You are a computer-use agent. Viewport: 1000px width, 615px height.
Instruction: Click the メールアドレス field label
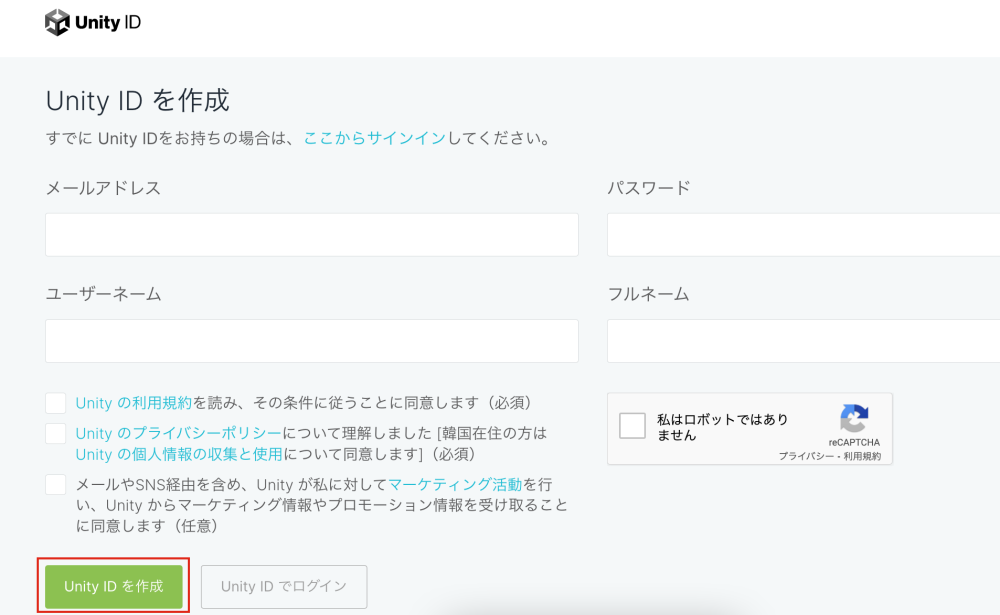(x=103, y=188)
